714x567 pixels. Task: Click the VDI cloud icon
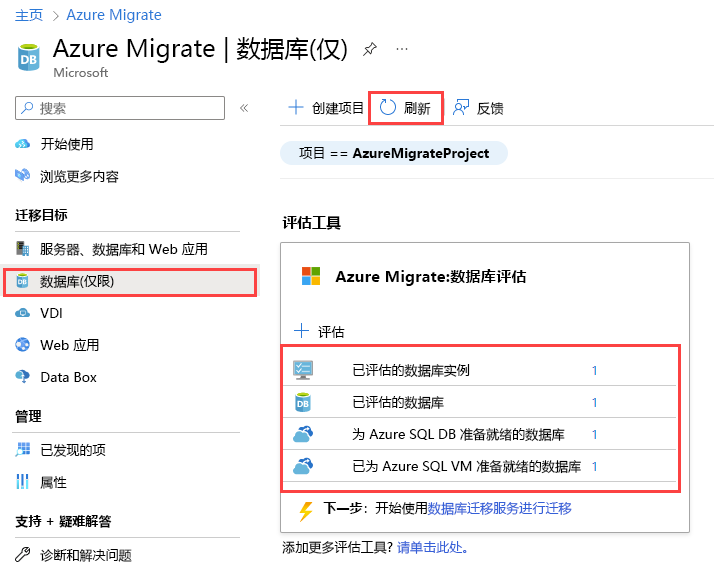pyautogui.click(x=22, y=313)
